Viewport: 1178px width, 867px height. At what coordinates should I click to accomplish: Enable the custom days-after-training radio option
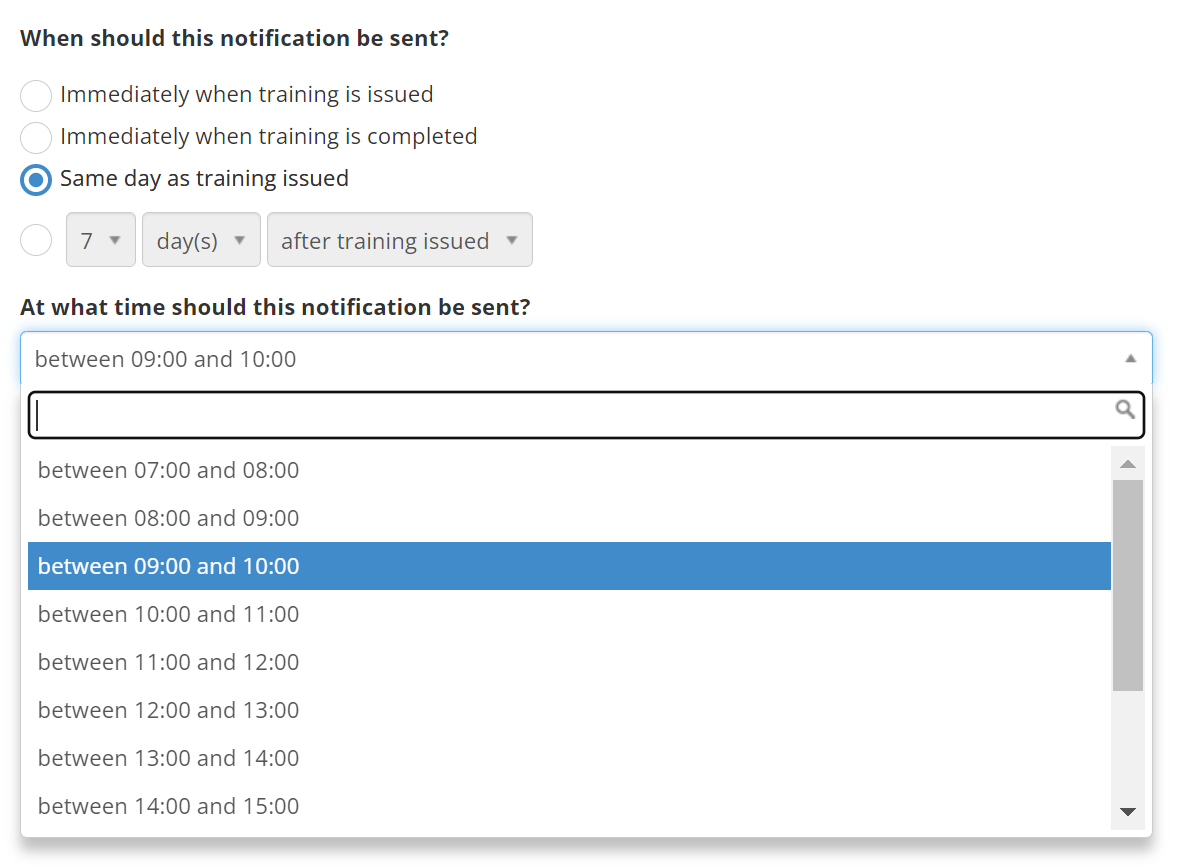pos(36,241)
